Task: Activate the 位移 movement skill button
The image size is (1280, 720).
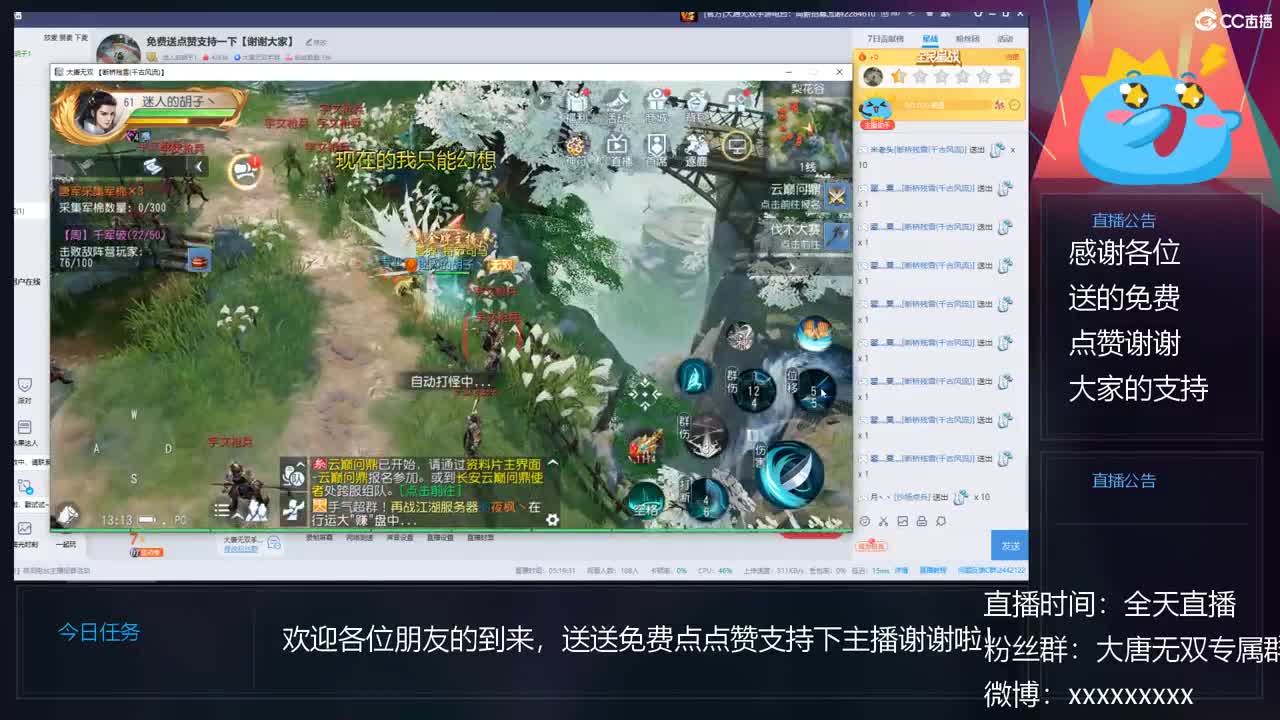Action: (814, 390)
